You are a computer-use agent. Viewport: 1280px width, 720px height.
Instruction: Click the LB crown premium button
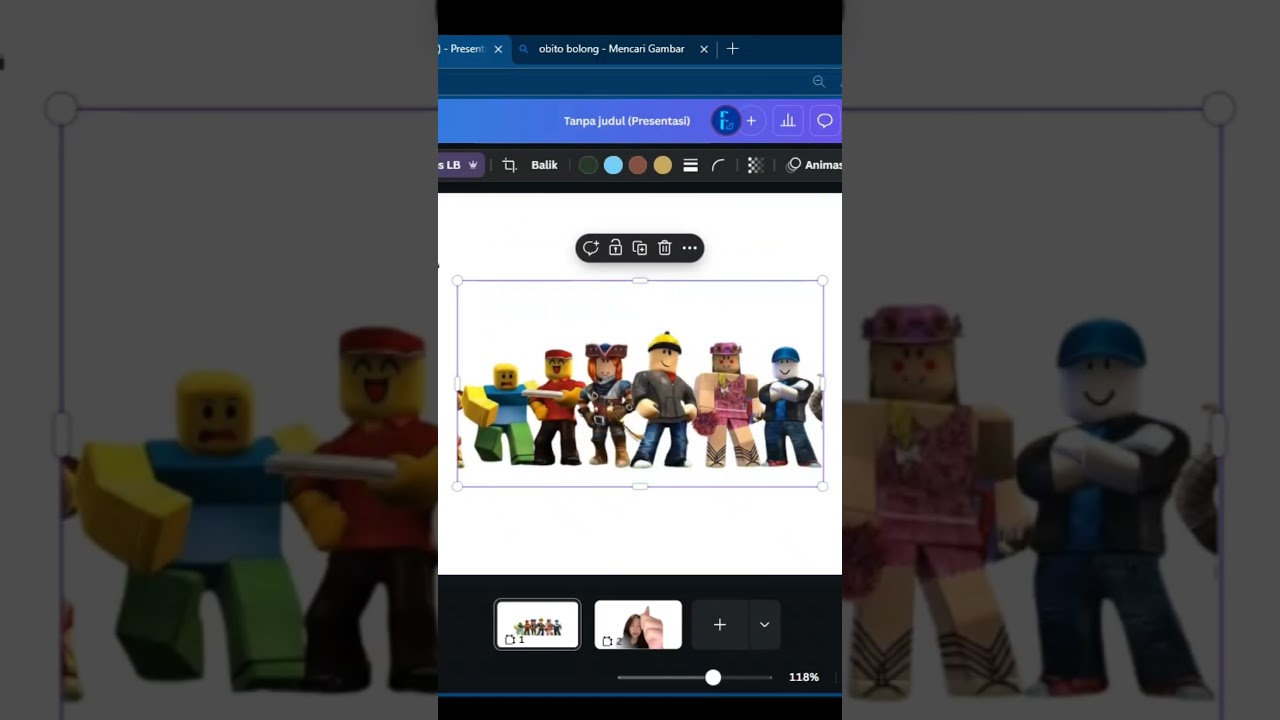click(x=461, y=165)
